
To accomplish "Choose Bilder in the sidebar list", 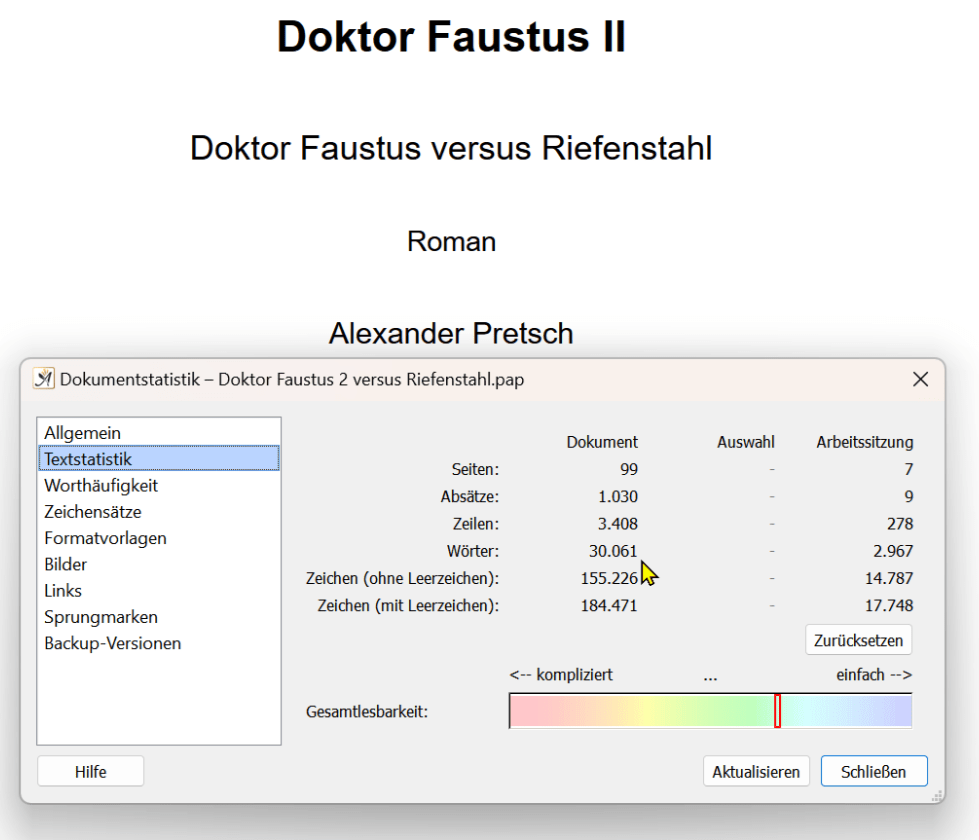I will [x=66, y=564].
